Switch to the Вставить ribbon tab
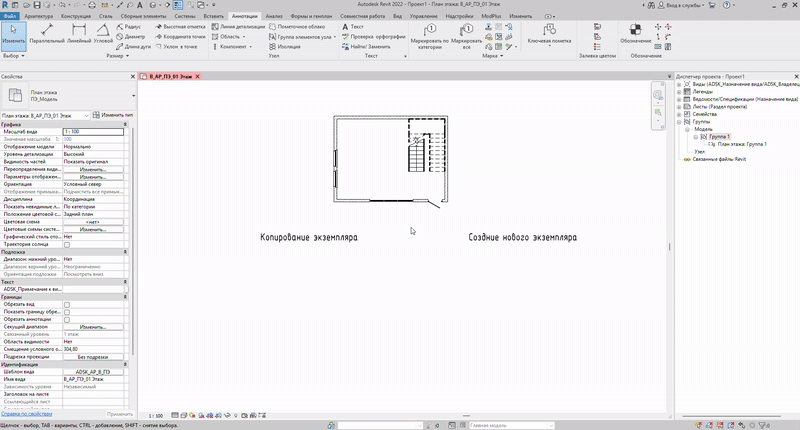 point(213,16)
